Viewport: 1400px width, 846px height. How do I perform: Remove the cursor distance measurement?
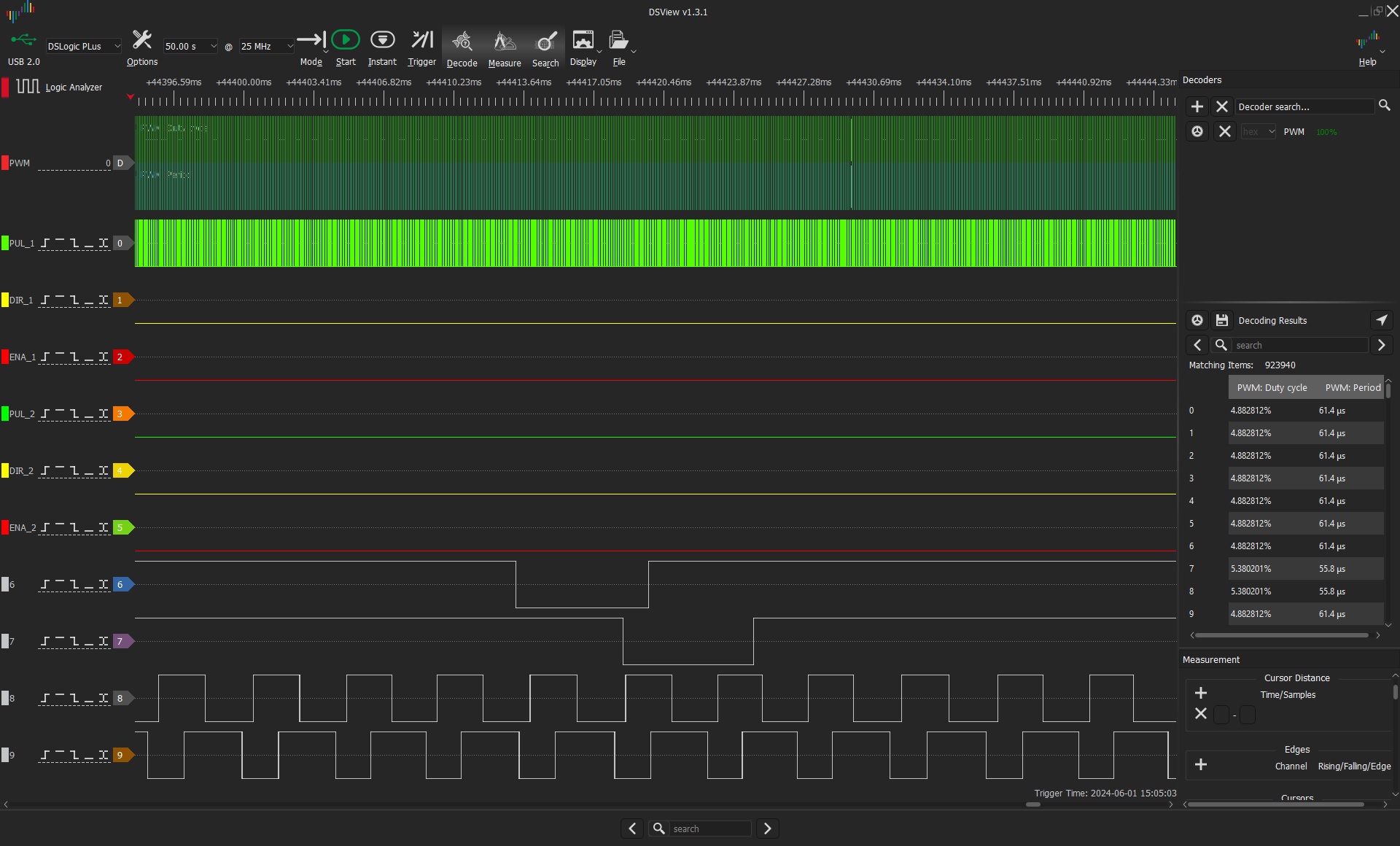[1201, 713]
